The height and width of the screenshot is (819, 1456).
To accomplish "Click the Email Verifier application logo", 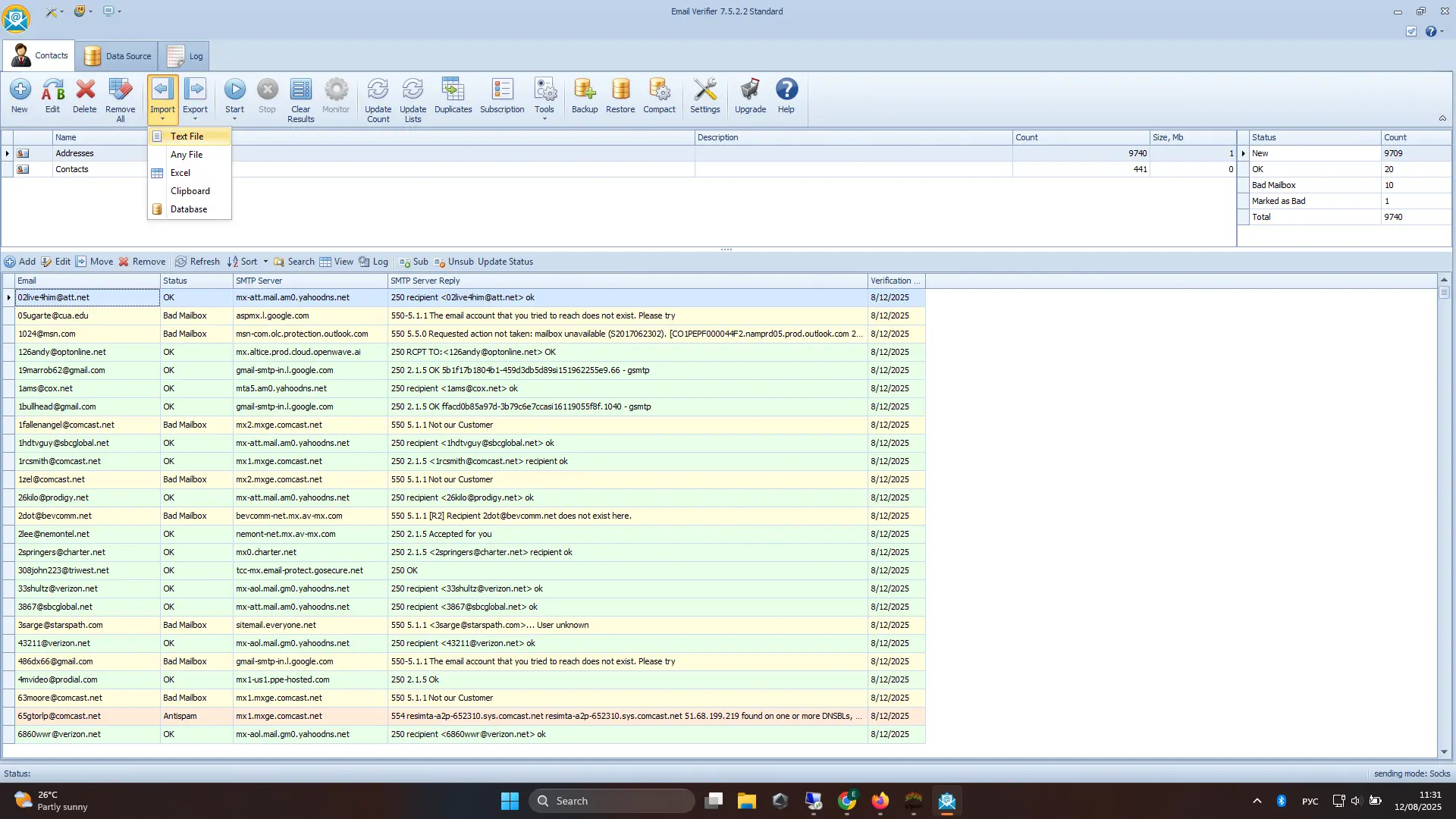I will (16, 19).
